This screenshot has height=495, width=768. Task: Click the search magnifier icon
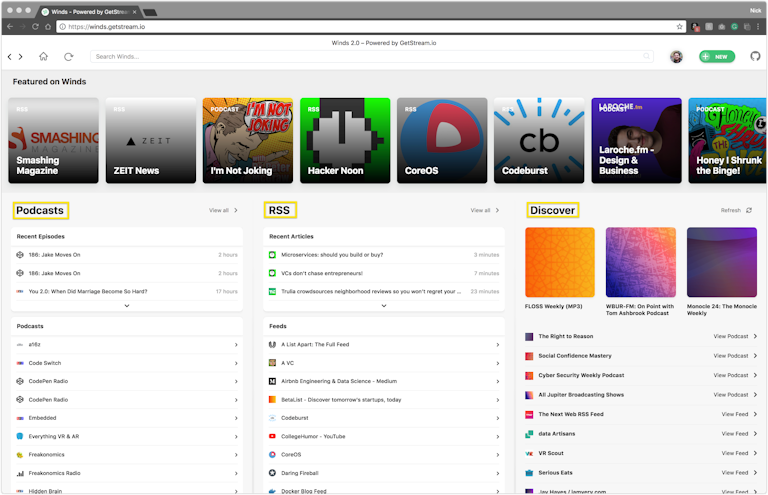[x=647, y=56]
